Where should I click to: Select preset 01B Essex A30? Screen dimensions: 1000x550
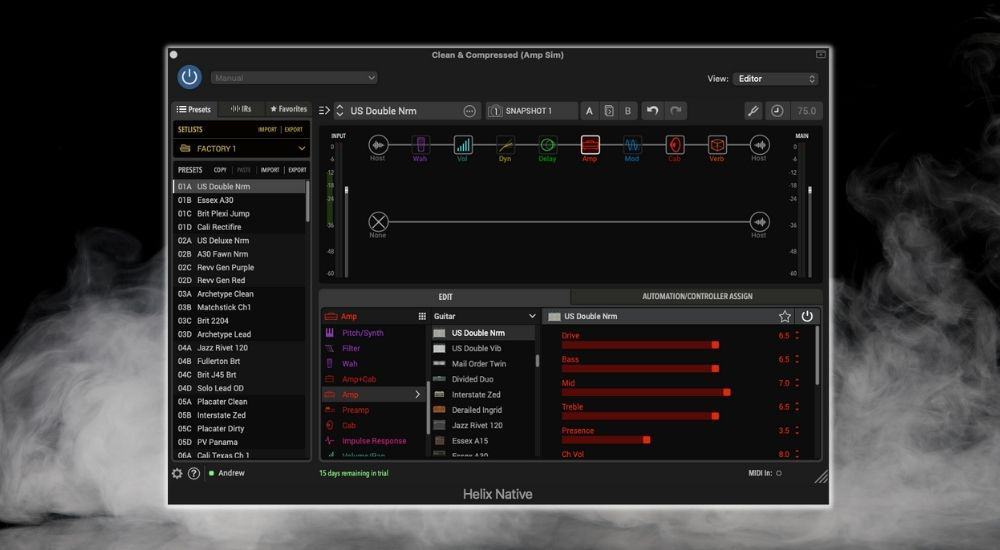click(239, 200)
